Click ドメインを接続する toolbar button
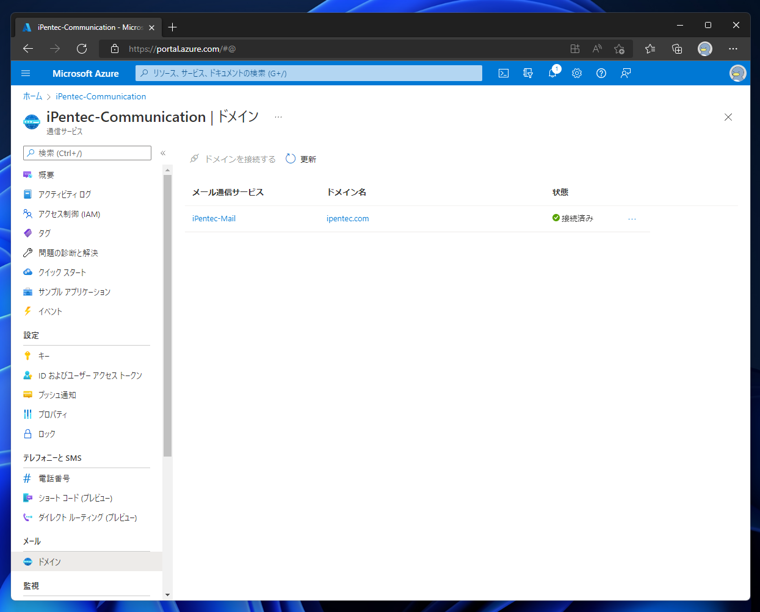 point(233,159)
